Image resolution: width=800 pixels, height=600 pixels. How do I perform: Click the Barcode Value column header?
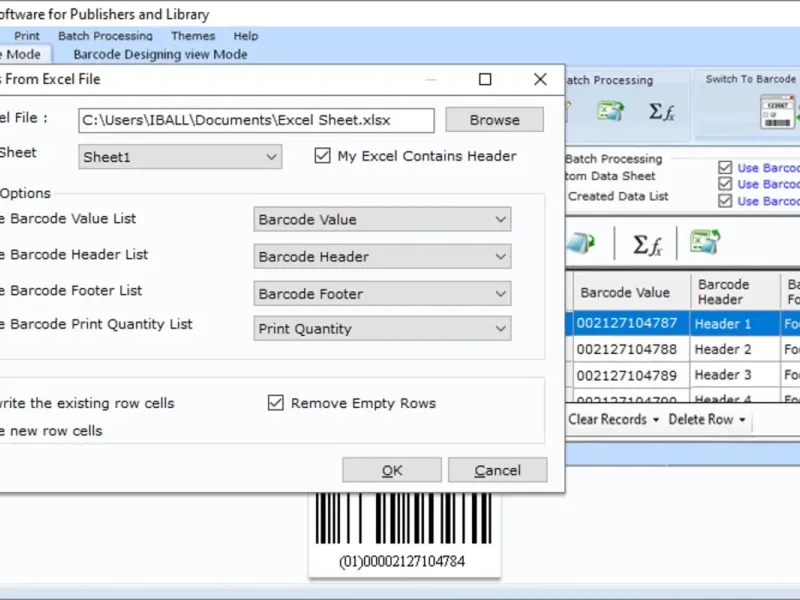pyautogui.click(x=632, y=292)
